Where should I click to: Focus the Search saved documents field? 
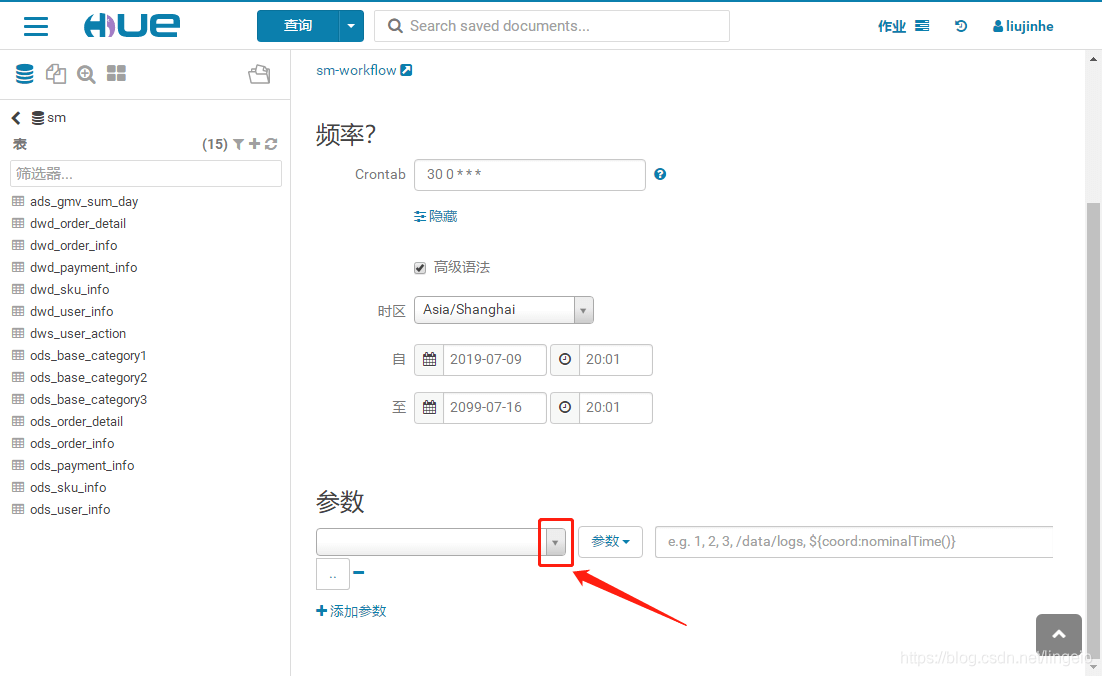click(x=552, y=26)
